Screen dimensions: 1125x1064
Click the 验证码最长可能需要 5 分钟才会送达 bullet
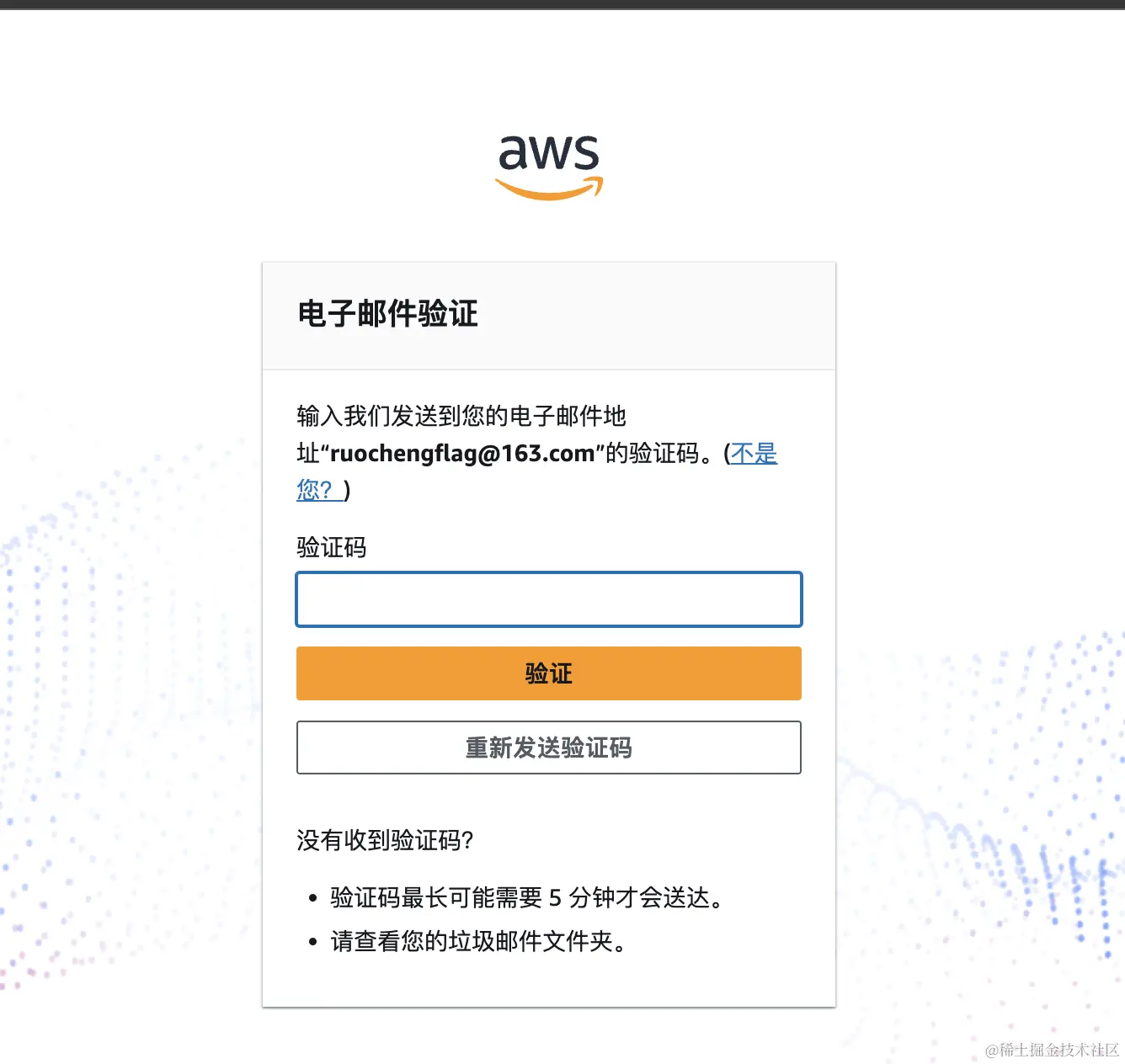pos(527,898)
